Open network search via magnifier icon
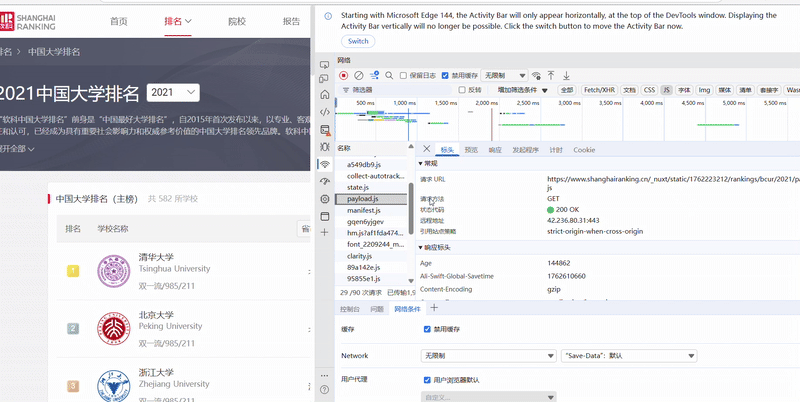 click(389, 76)
